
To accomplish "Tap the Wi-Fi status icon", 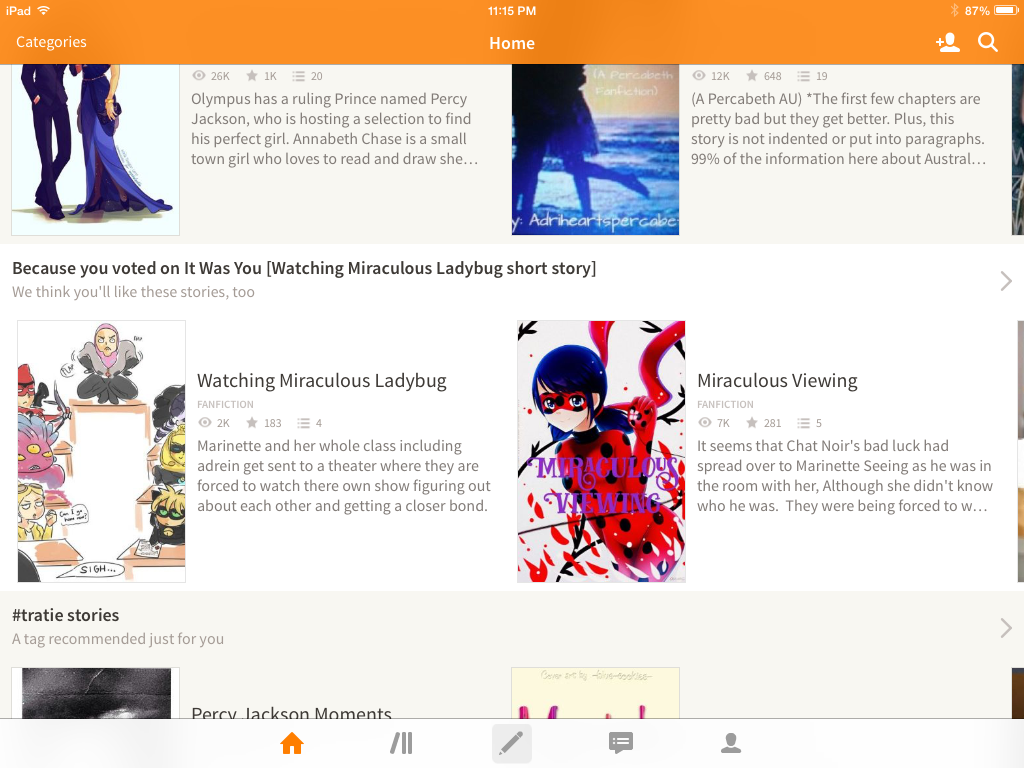I will pos(44,10).
